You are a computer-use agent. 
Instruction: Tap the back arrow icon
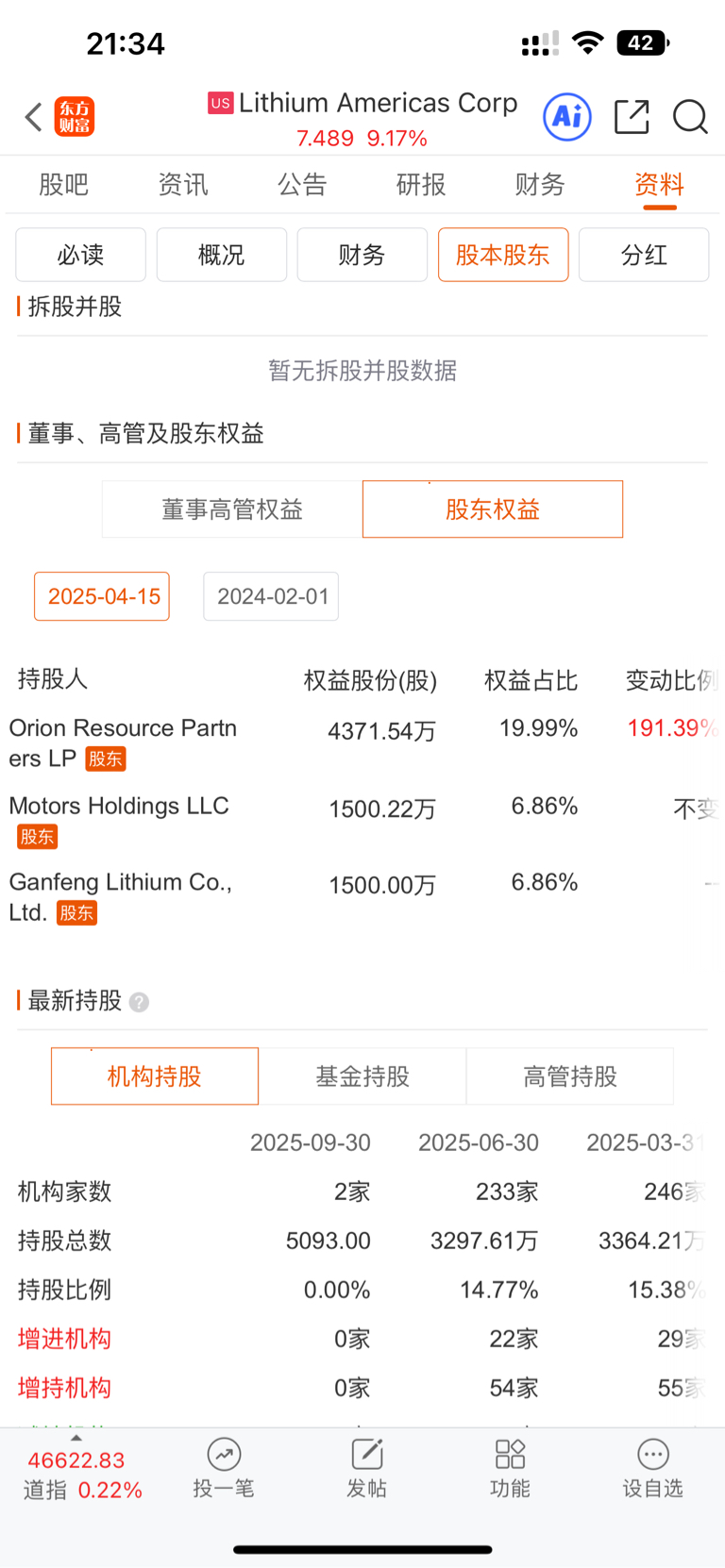(x=33, y=117)
